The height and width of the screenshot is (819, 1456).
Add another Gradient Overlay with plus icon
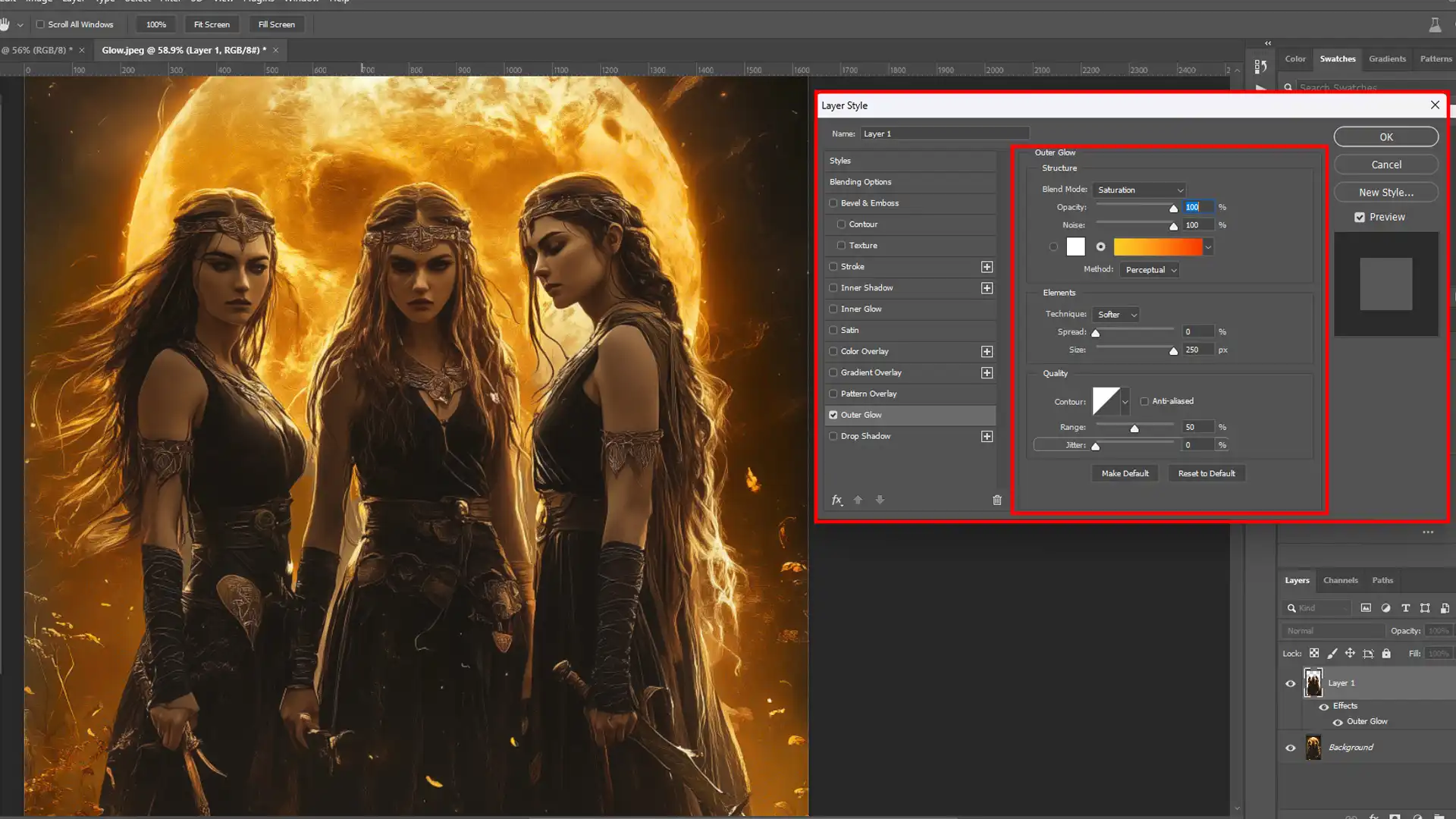[x=987, y=373]
